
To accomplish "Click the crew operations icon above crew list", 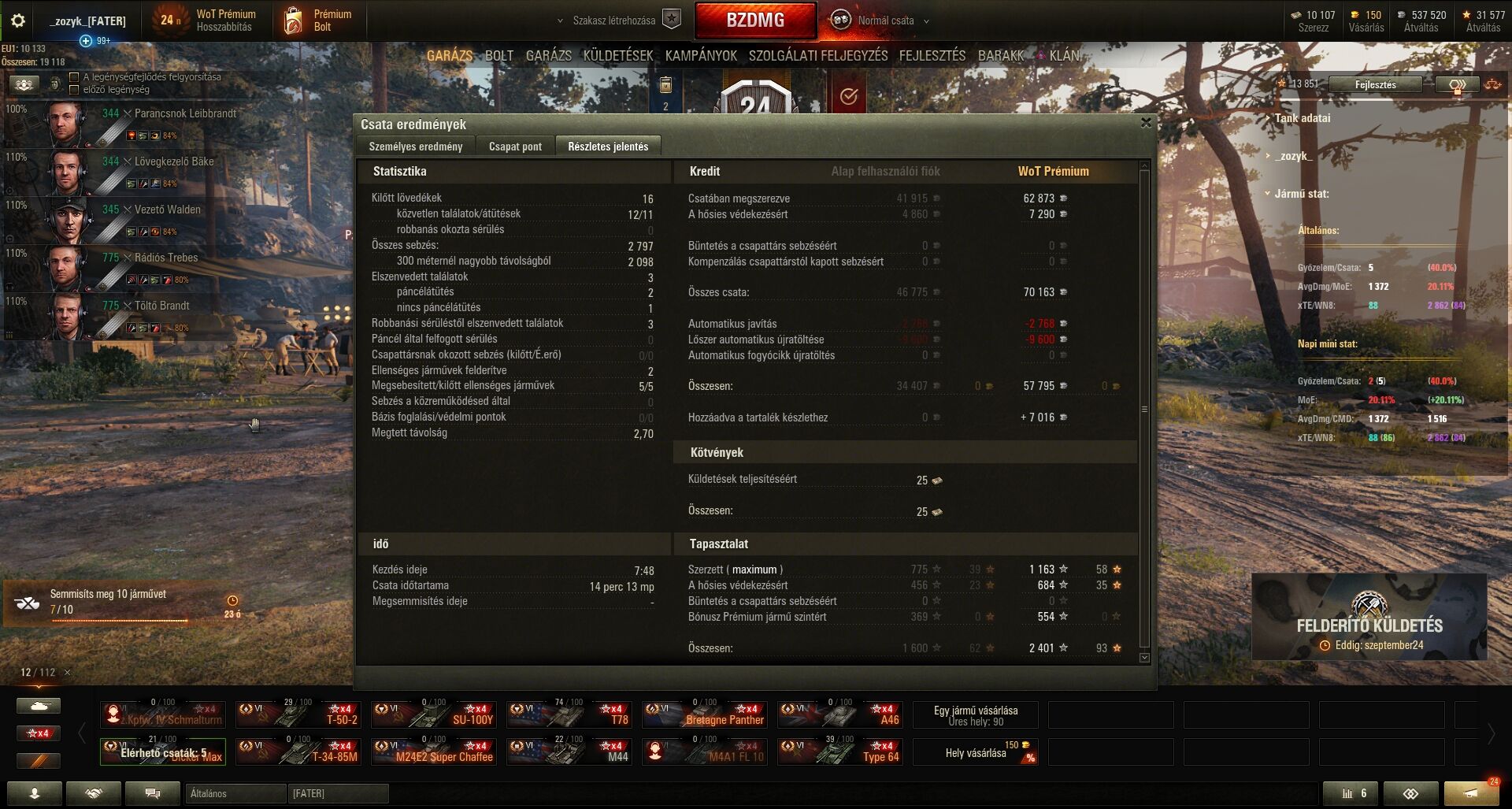I will pos(24,84).
